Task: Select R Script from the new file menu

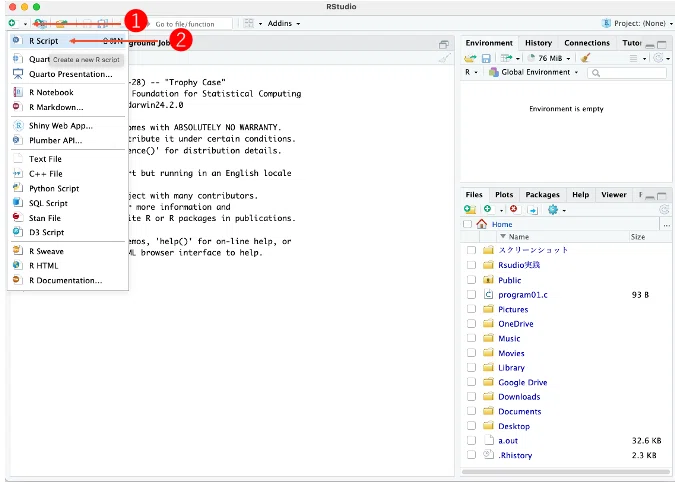Action: pos(68,41)
